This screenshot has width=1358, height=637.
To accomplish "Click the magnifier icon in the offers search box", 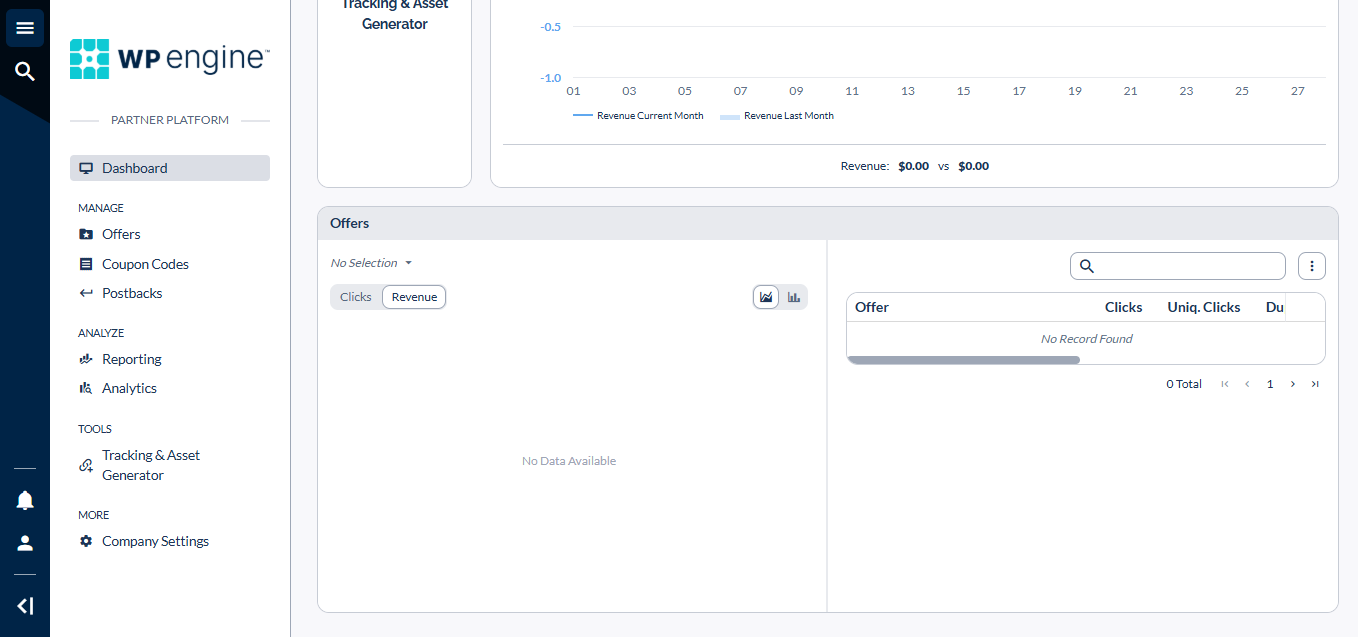I will click(1087, 266).
